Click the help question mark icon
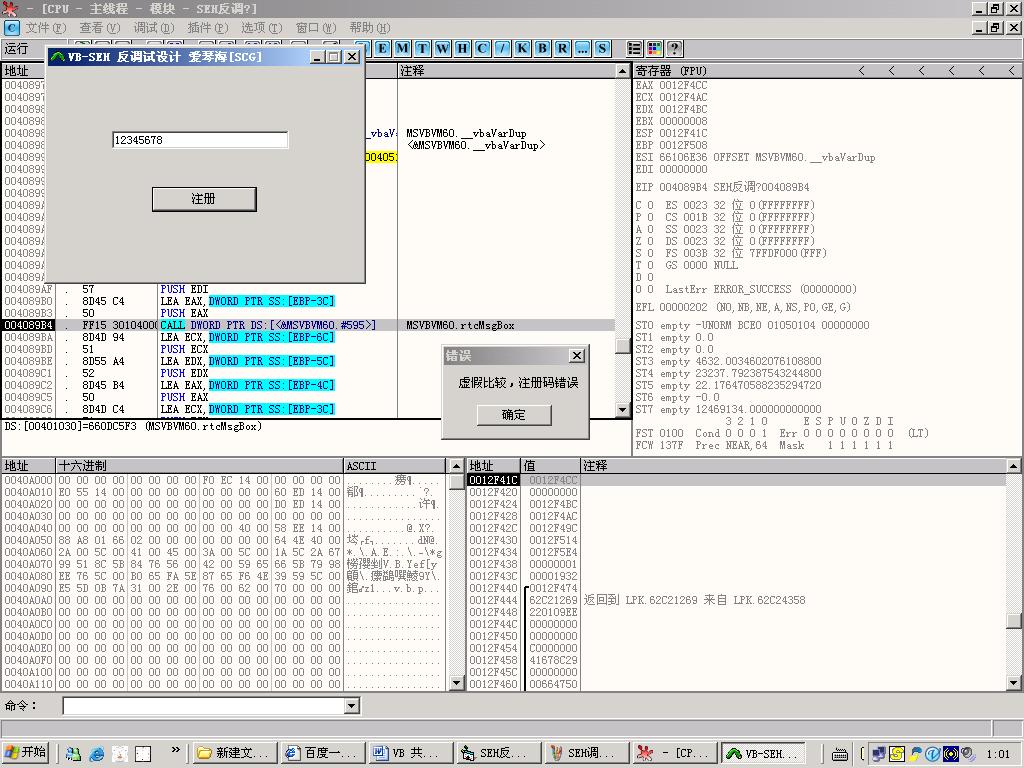 [675, 48]
